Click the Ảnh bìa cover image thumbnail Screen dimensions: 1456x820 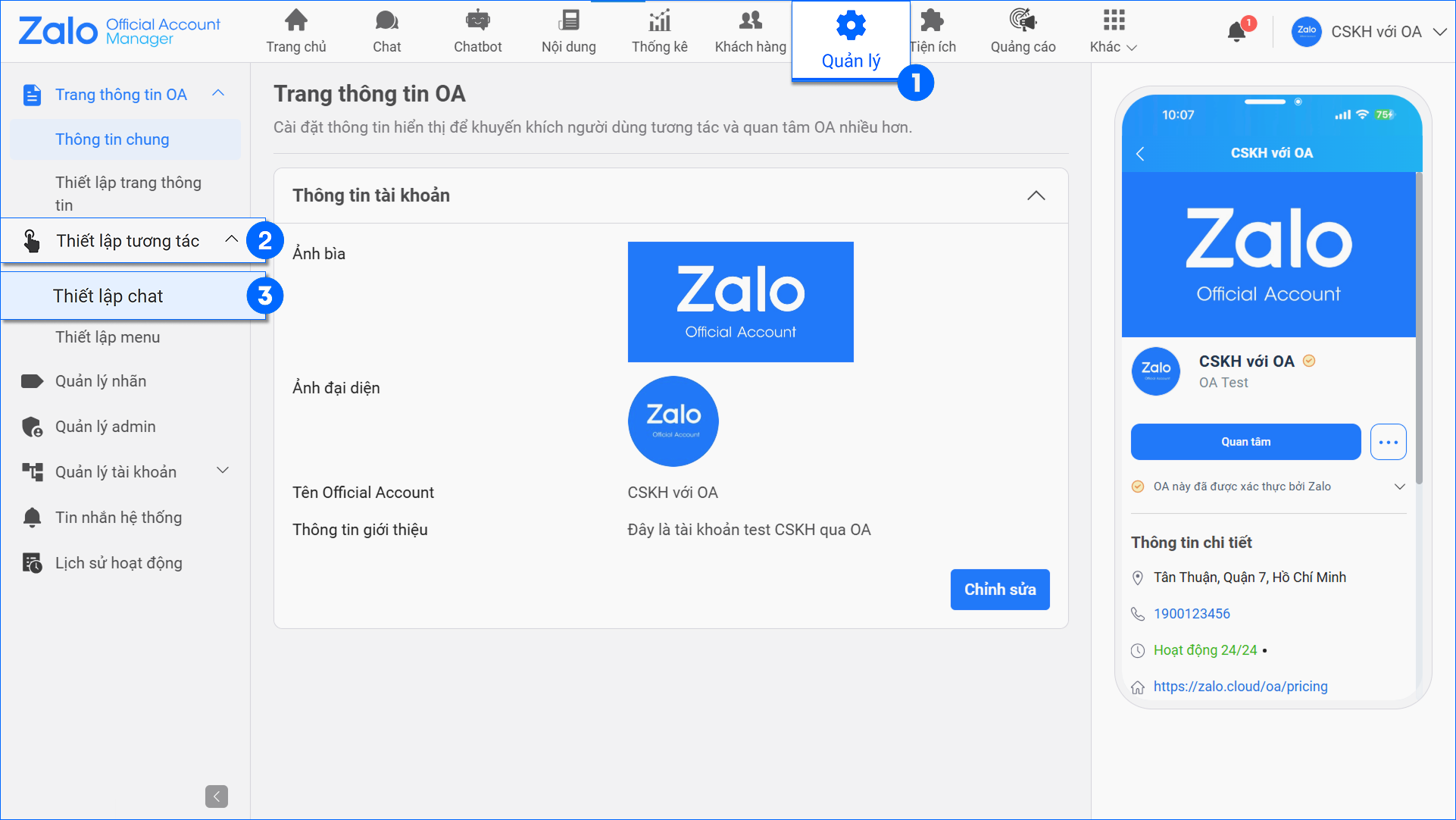click(740, 302)
